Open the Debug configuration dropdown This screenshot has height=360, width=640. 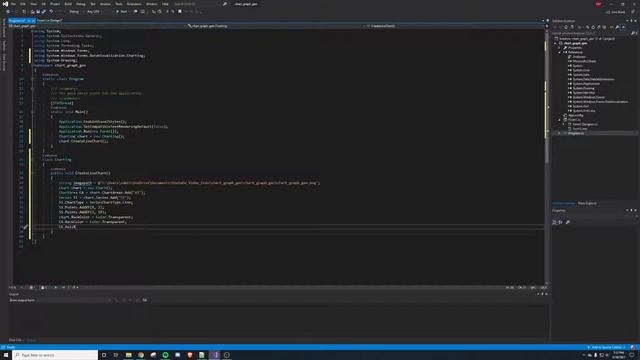point(76,12)
